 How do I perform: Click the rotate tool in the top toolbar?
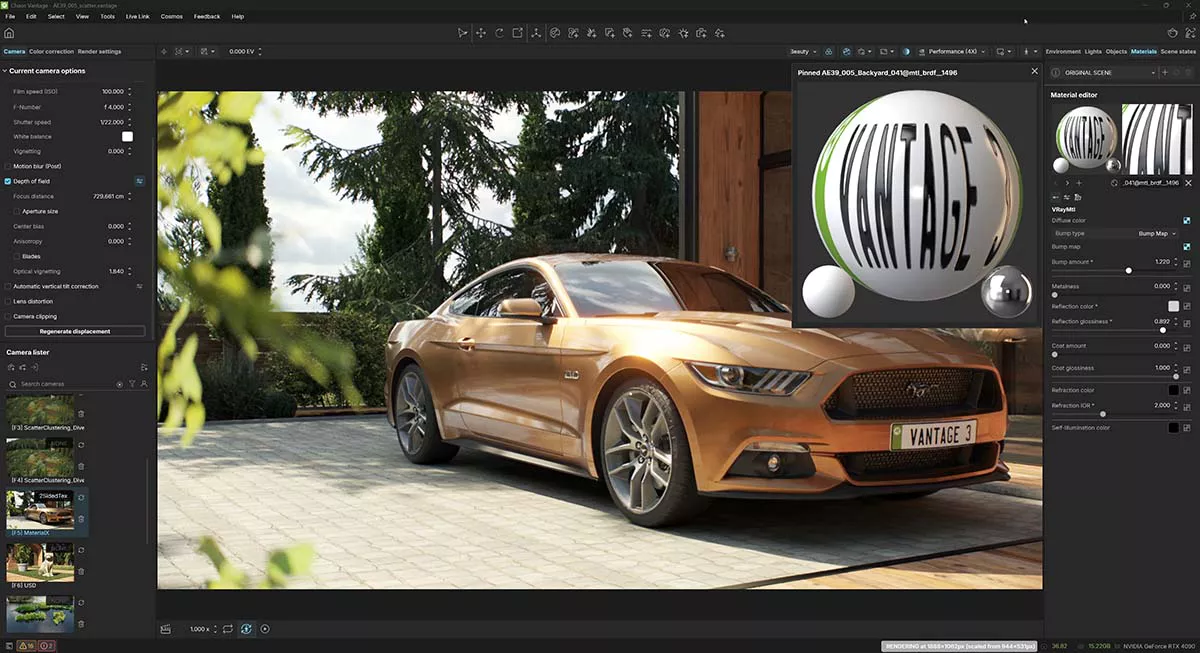click(x=499, y=33)
